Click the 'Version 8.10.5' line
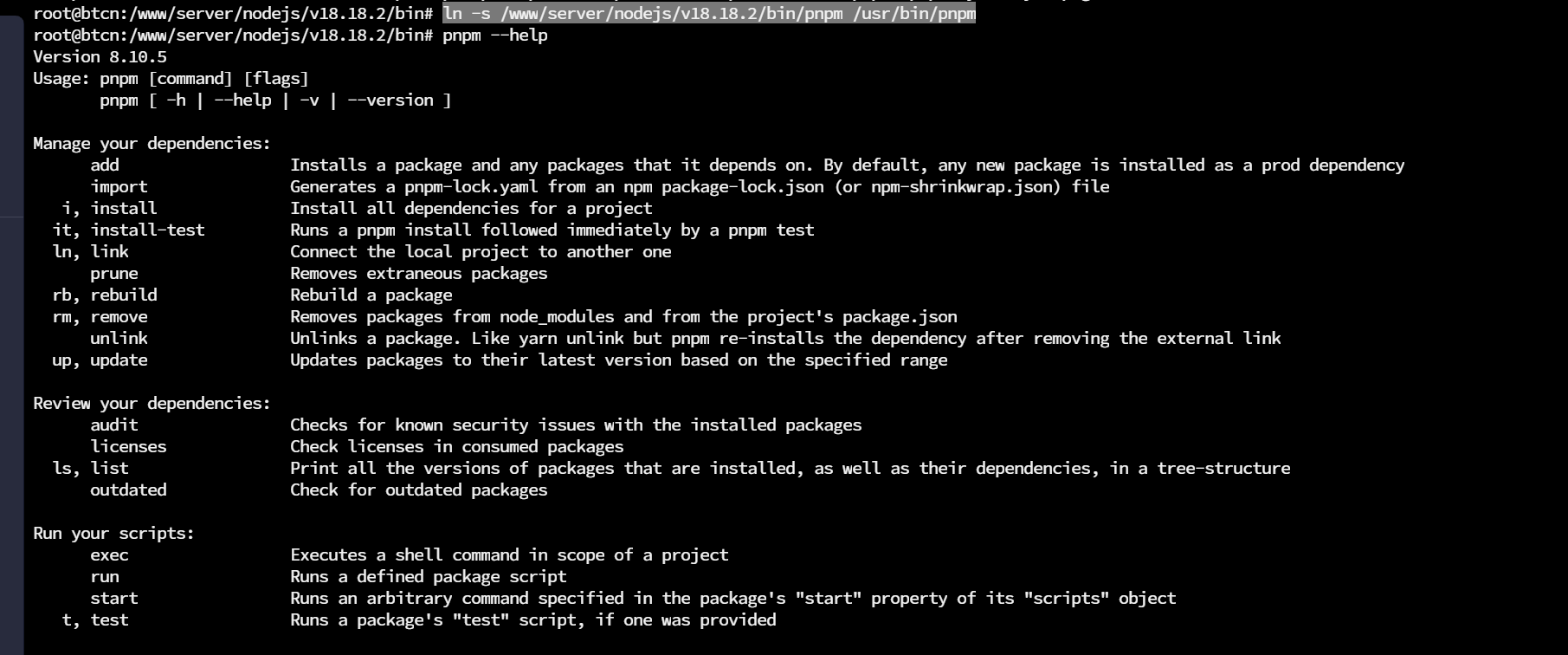This screenshot has height=655, width=1568. (x=100, y=57)
